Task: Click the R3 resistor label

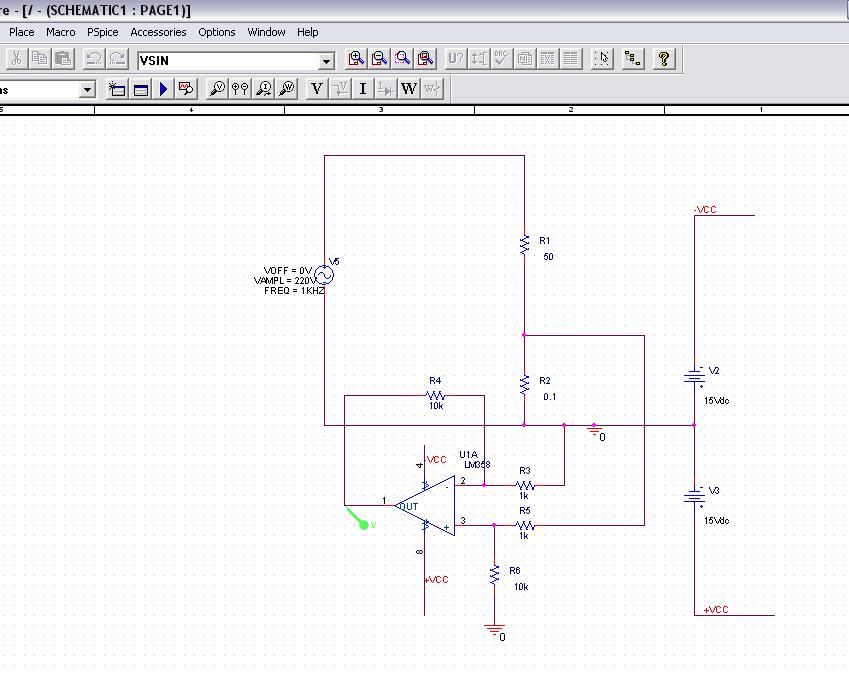Action: [525, 471]
